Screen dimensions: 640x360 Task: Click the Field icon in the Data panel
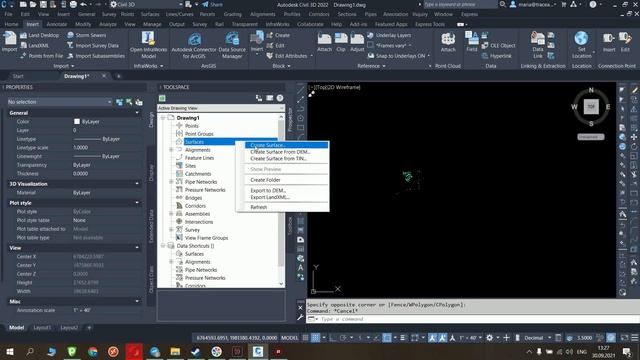pyautogui.click(x=472, y=38)
